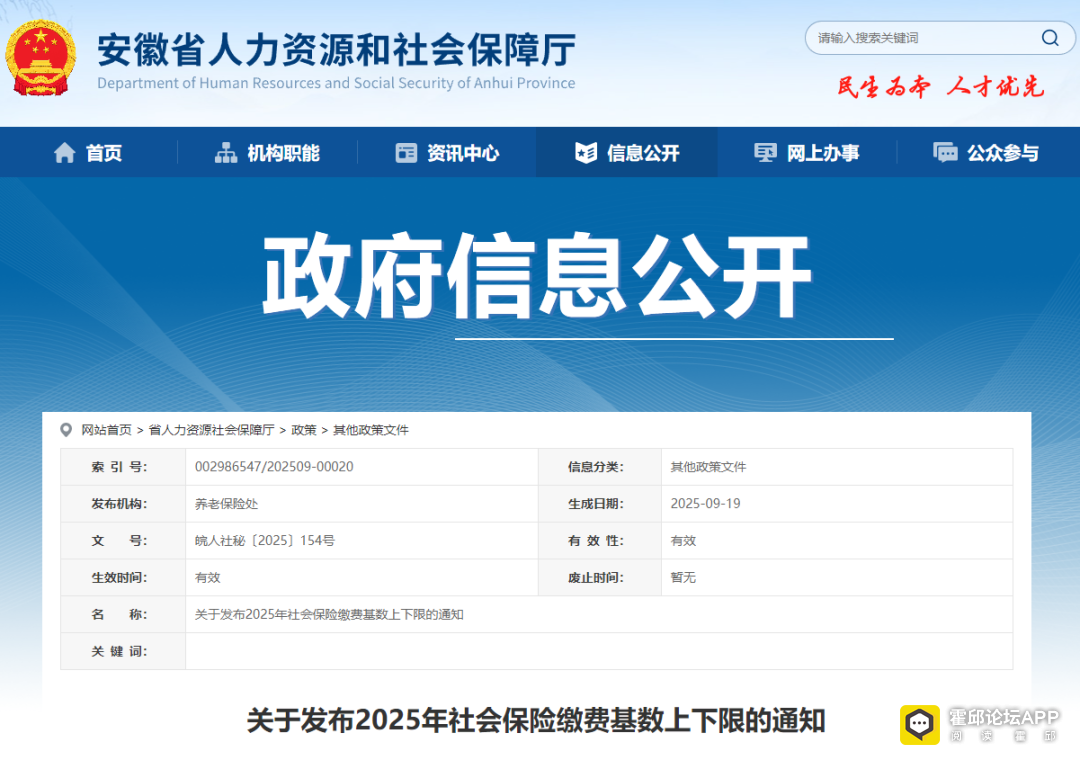This screenshot has width=1080, height=760.
Task: Go to 网上办事 section
Action: point(807,152)
